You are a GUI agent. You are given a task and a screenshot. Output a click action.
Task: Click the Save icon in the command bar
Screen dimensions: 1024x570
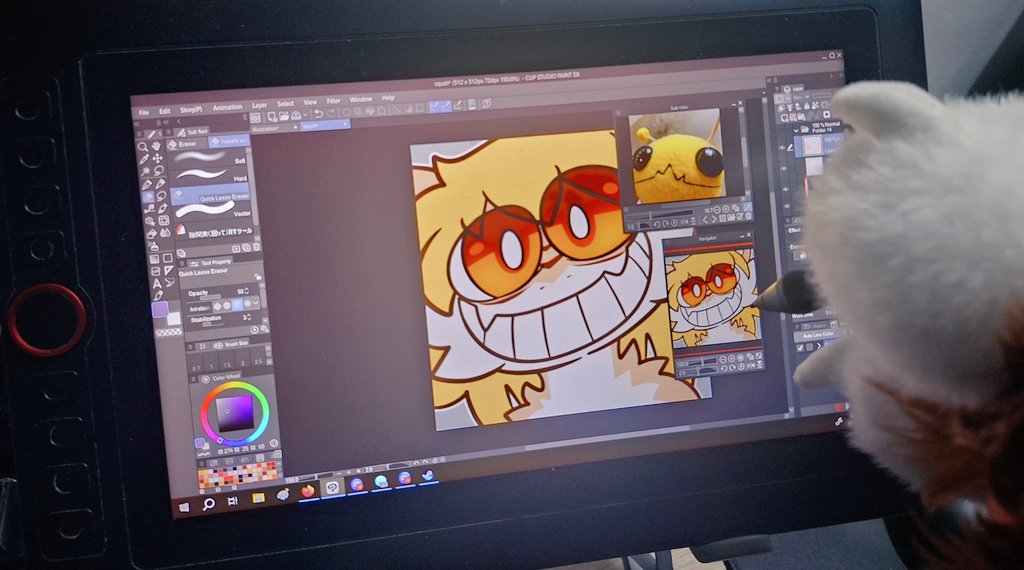pos(296,116)
